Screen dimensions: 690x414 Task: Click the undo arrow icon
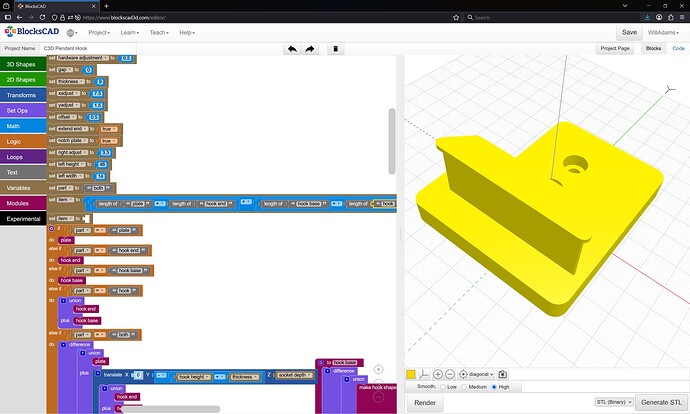[x=292, y=48]
